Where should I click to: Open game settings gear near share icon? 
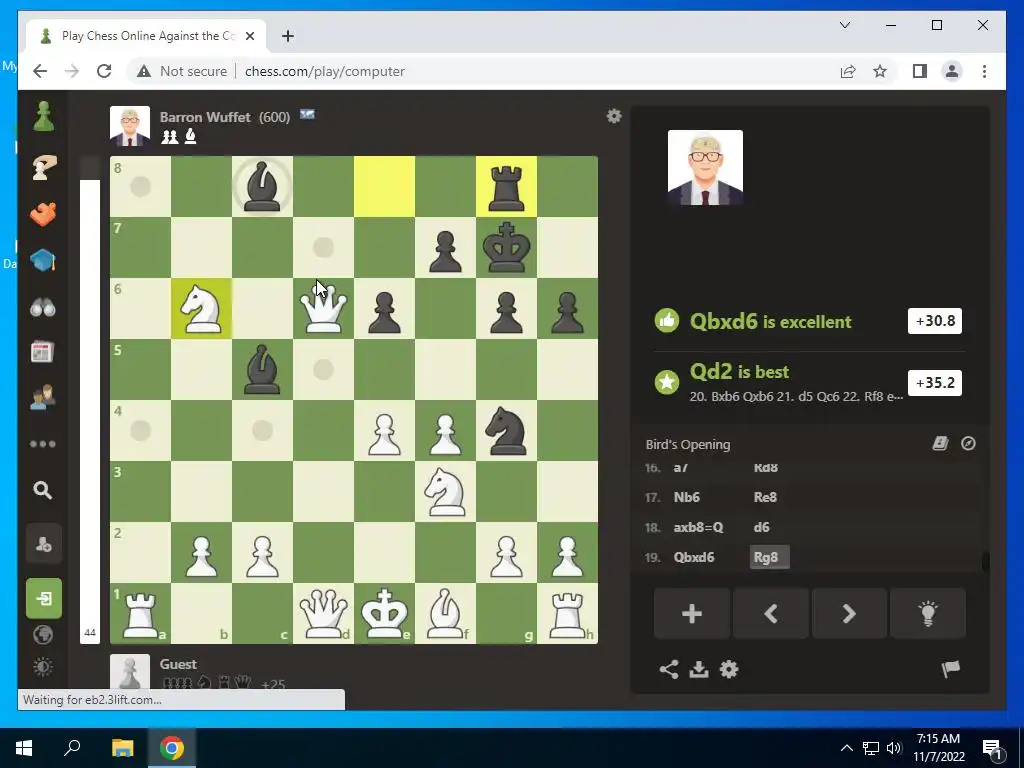(x=729, y=669)
